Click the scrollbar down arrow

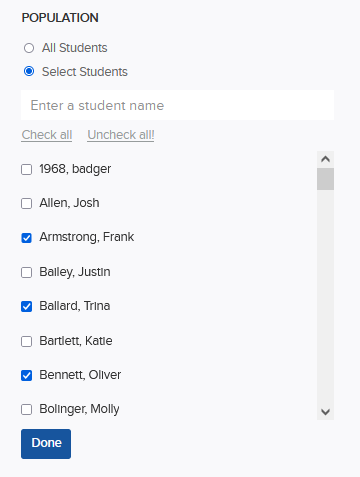point(325,412)
